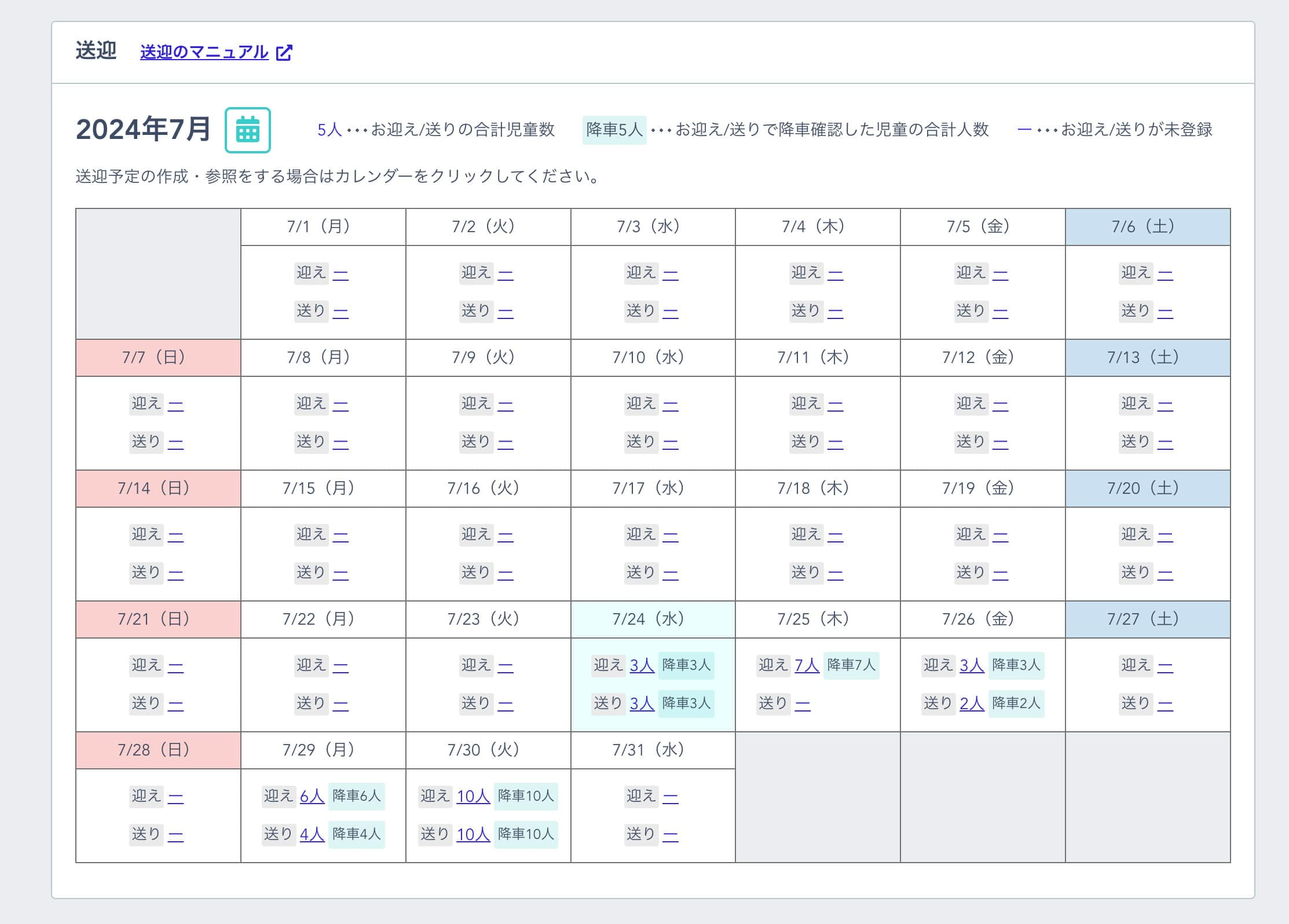Open the 迎え 7人 link on 7/25
The height and width of the screenshot is (924, 1289).
tap(807, 665)
